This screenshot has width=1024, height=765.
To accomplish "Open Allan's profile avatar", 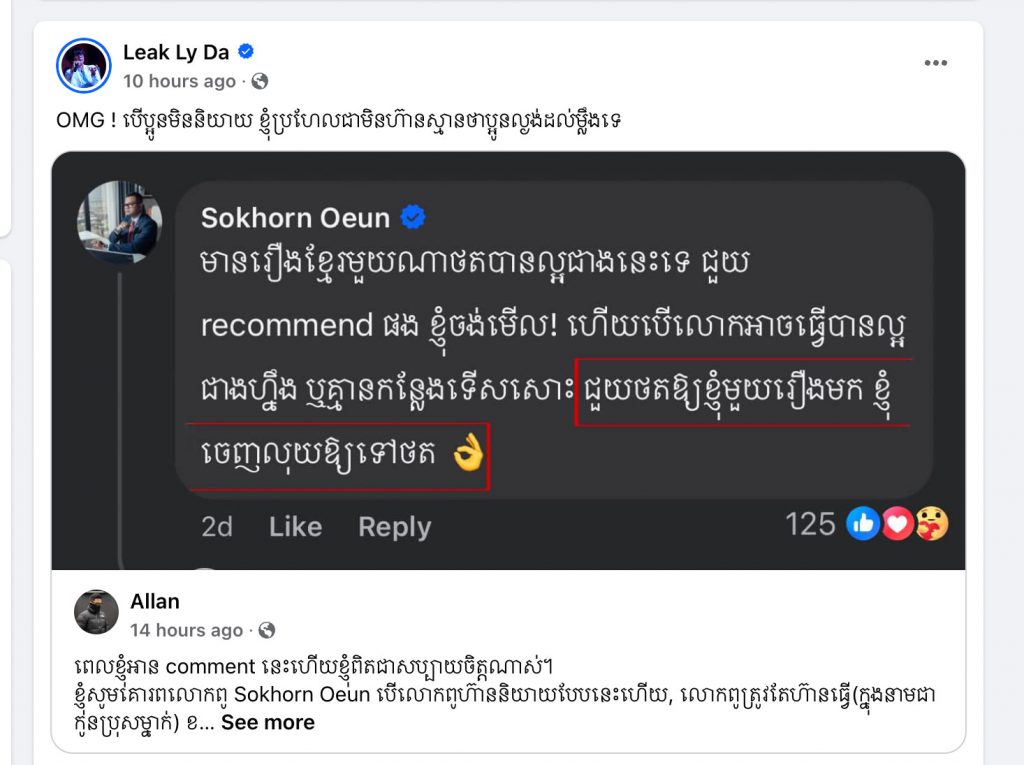I will [x=97, y=612].
